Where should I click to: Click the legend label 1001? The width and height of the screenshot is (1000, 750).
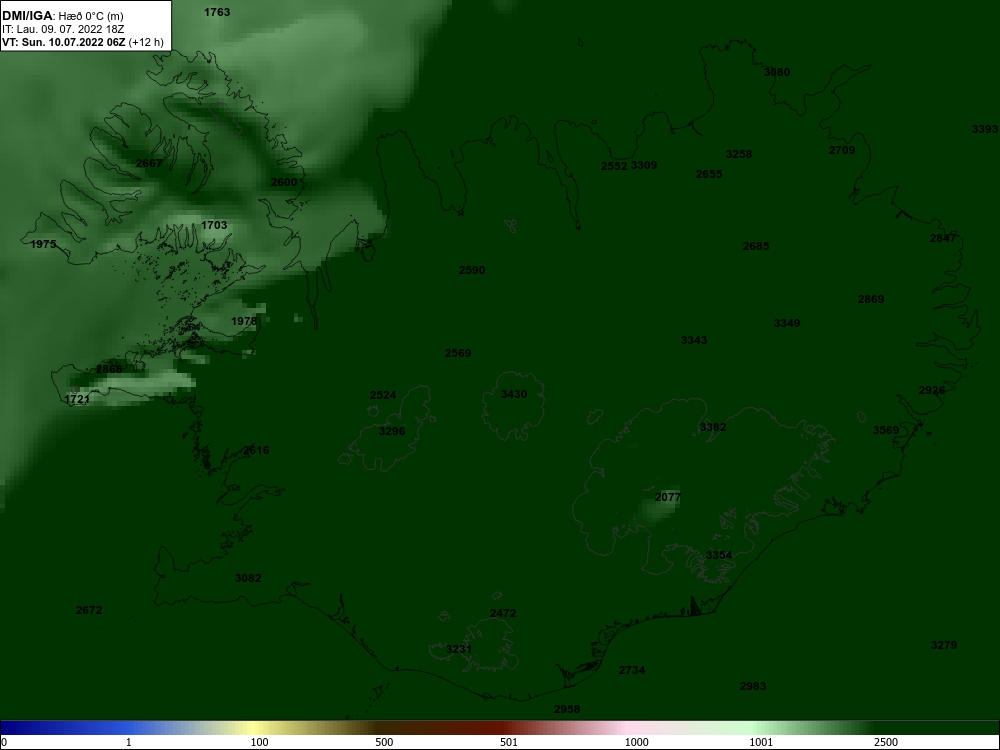761,742
